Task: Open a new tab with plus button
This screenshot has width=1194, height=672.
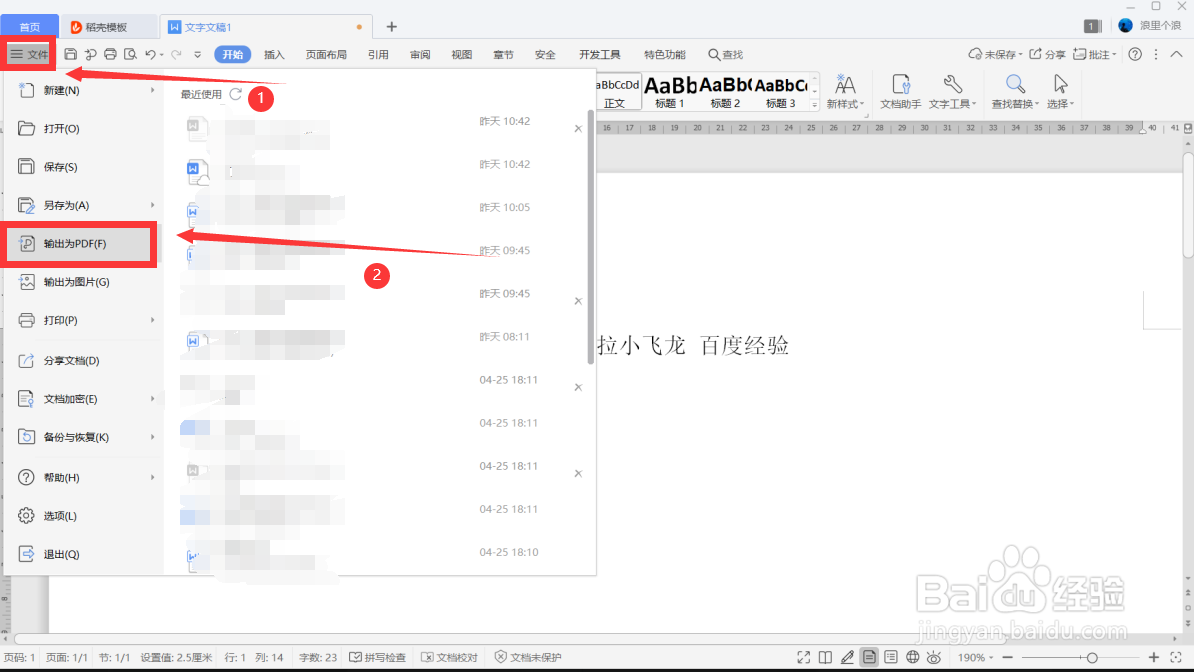Action: point(391,27)
